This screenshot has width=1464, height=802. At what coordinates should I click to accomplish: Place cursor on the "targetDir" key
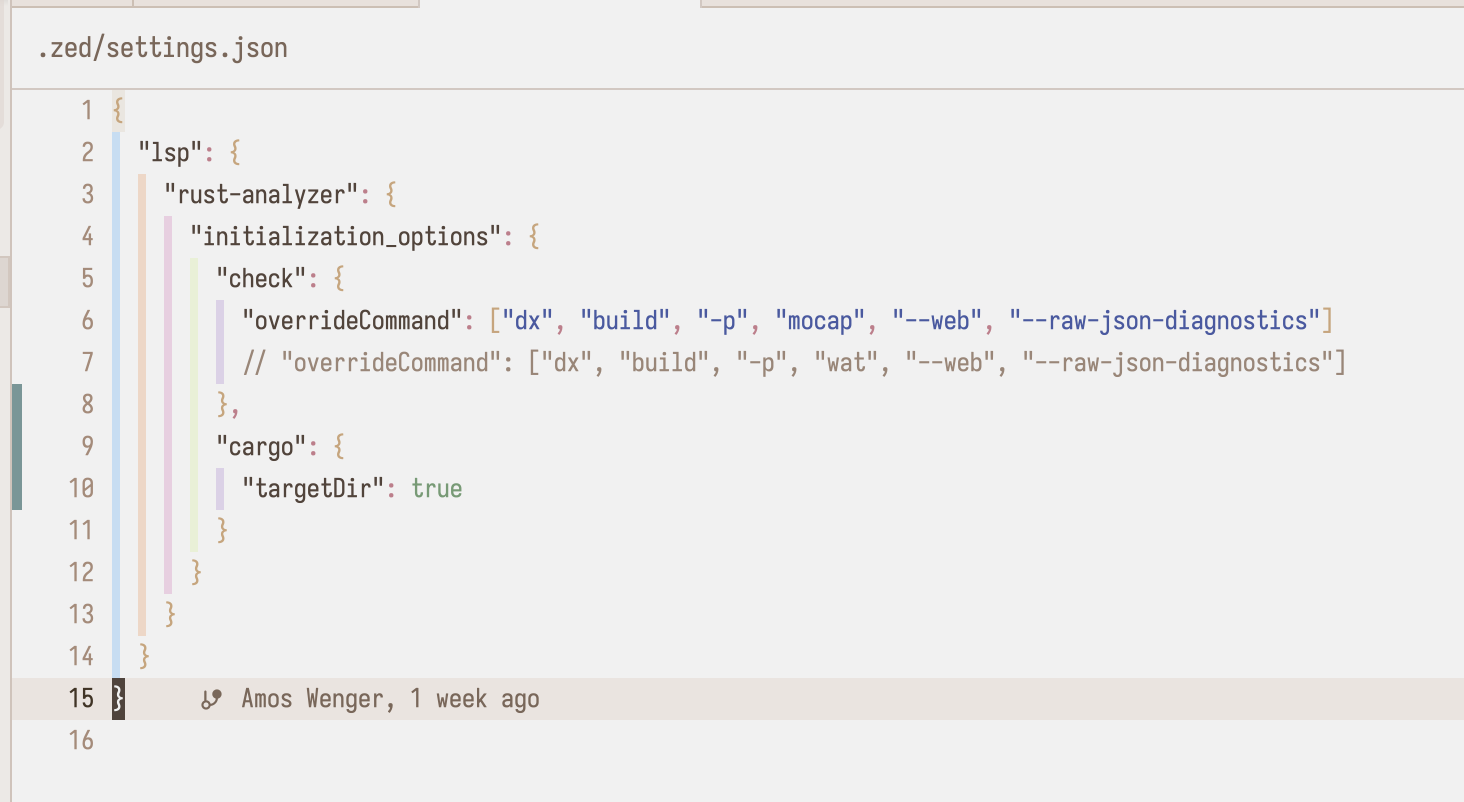pos(313,489)
